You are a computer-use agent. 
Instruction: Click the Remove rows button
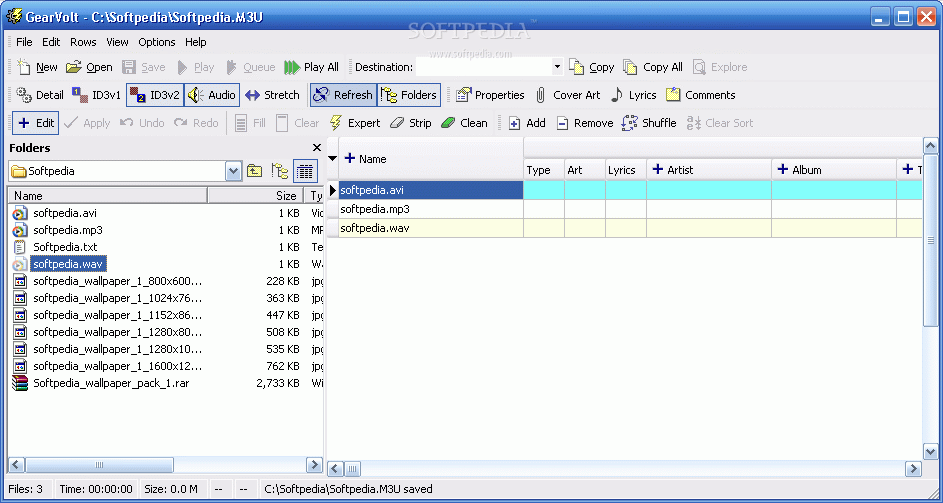click(x=584, y=123)
